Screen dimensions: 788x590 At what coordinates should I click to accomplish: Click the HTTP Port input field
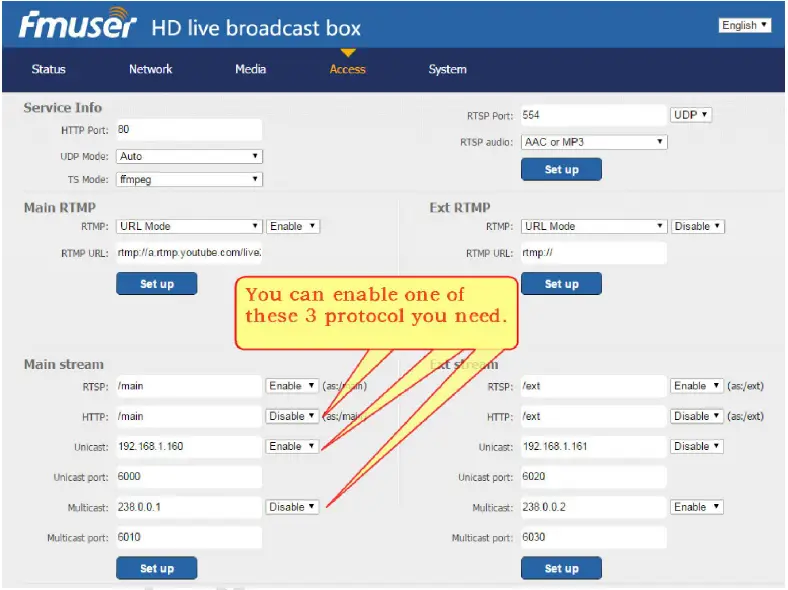(x=189, y=130)
